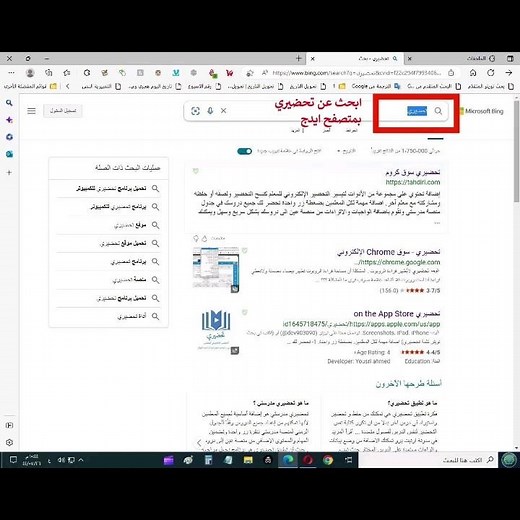520x520 pixels.
Task: Click the Tahdiri app logo thumbnail
Action: click(216, 330)
